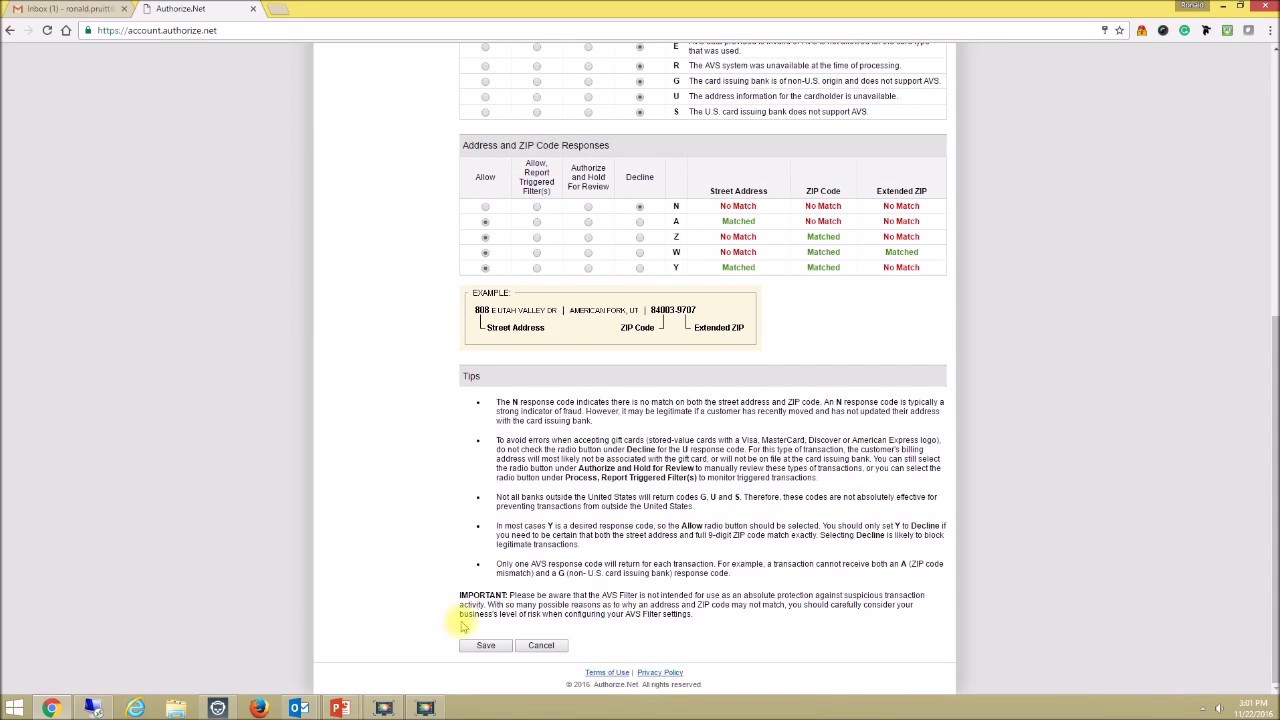Select Decline for response code G
The width and height of the screenshot is (1280, 720).
(640, 81)
